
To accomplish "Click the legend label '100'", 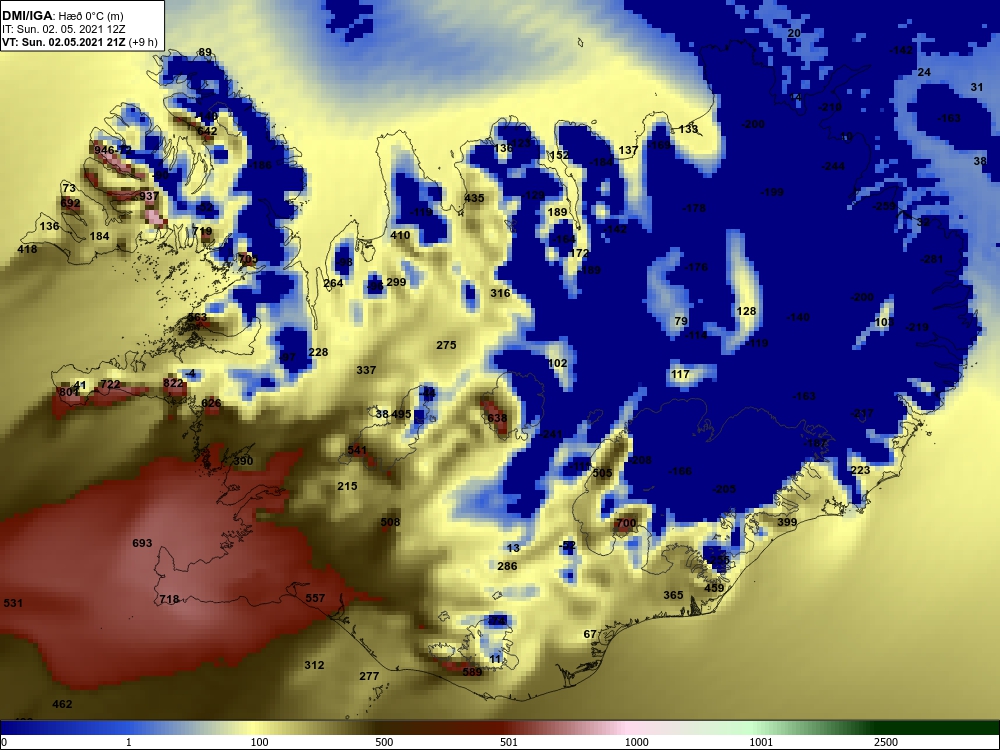I will 259,742.
